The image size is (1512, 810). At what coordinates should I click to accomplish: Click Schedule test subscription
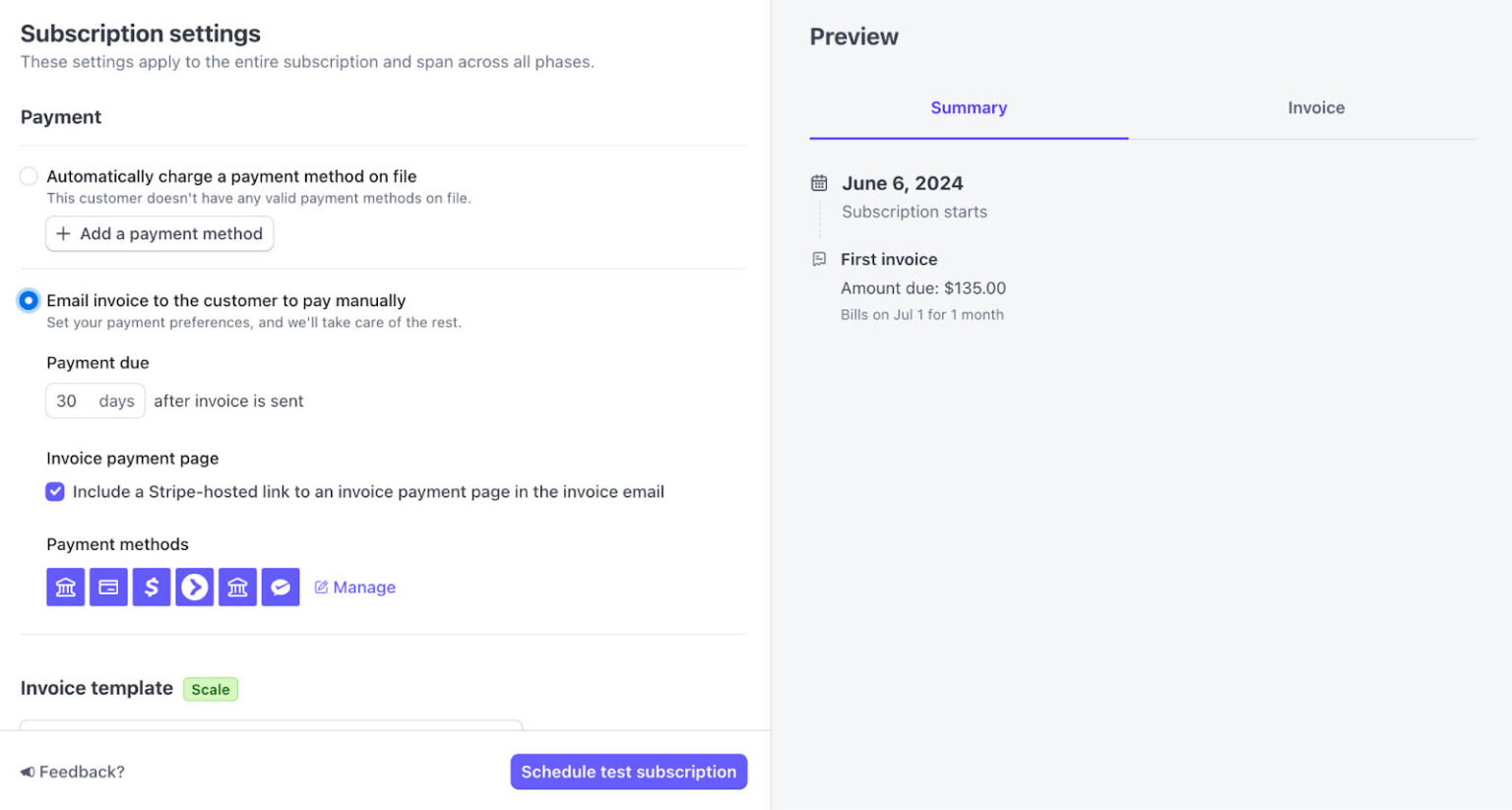click(x=628, y=772)
